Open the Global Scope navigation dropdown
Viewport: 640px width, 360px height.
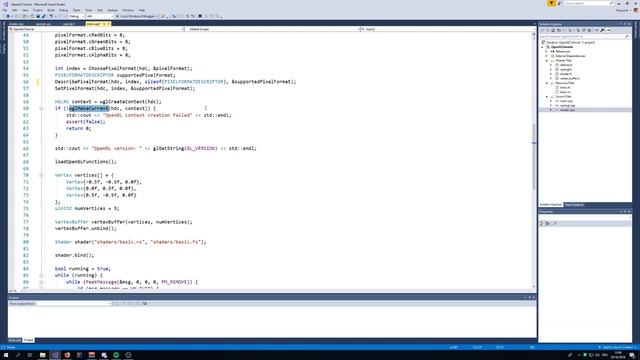tap(273, 29)
